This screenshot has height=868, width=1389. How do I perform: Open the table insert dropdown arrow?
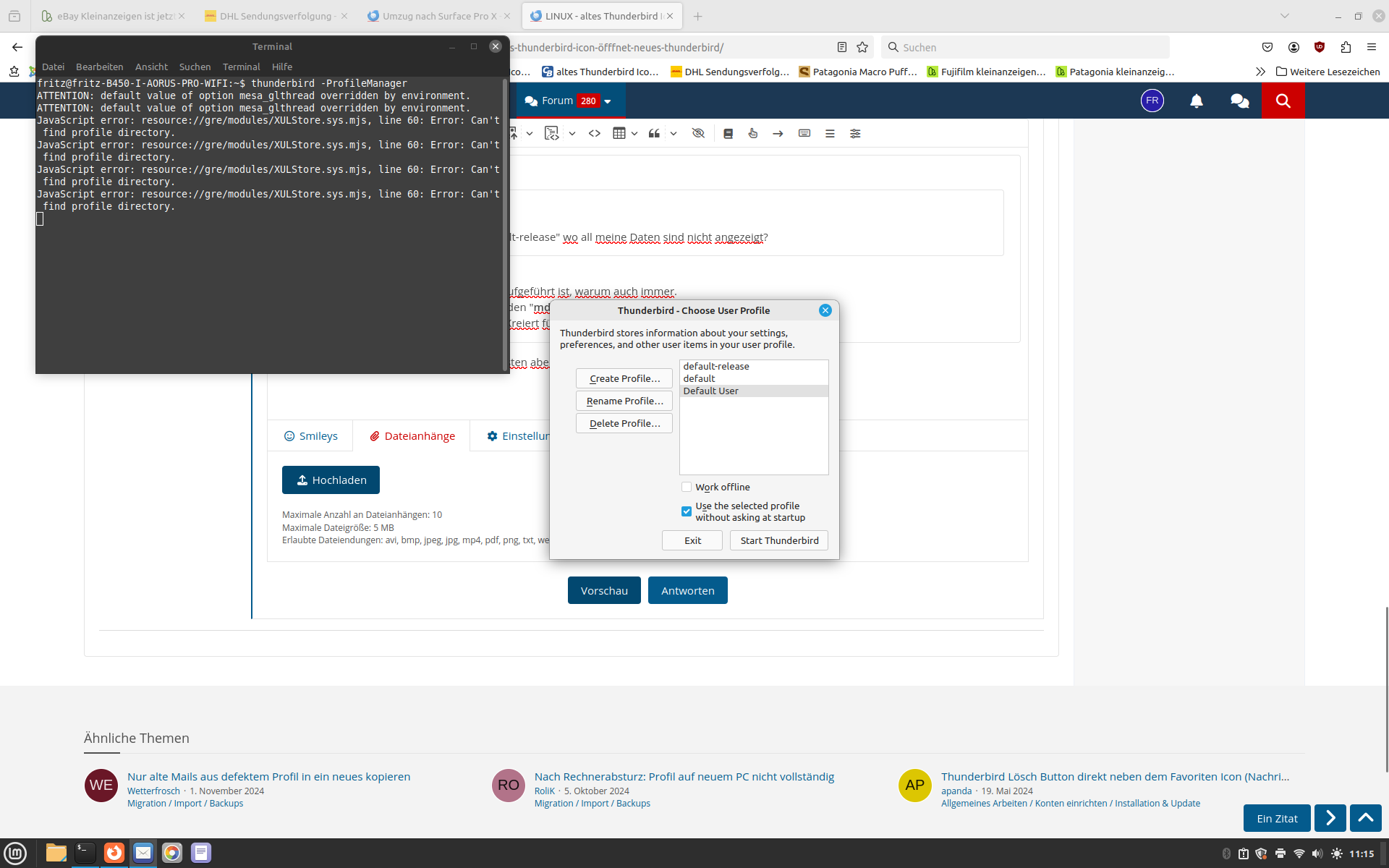tap(634, 133)
